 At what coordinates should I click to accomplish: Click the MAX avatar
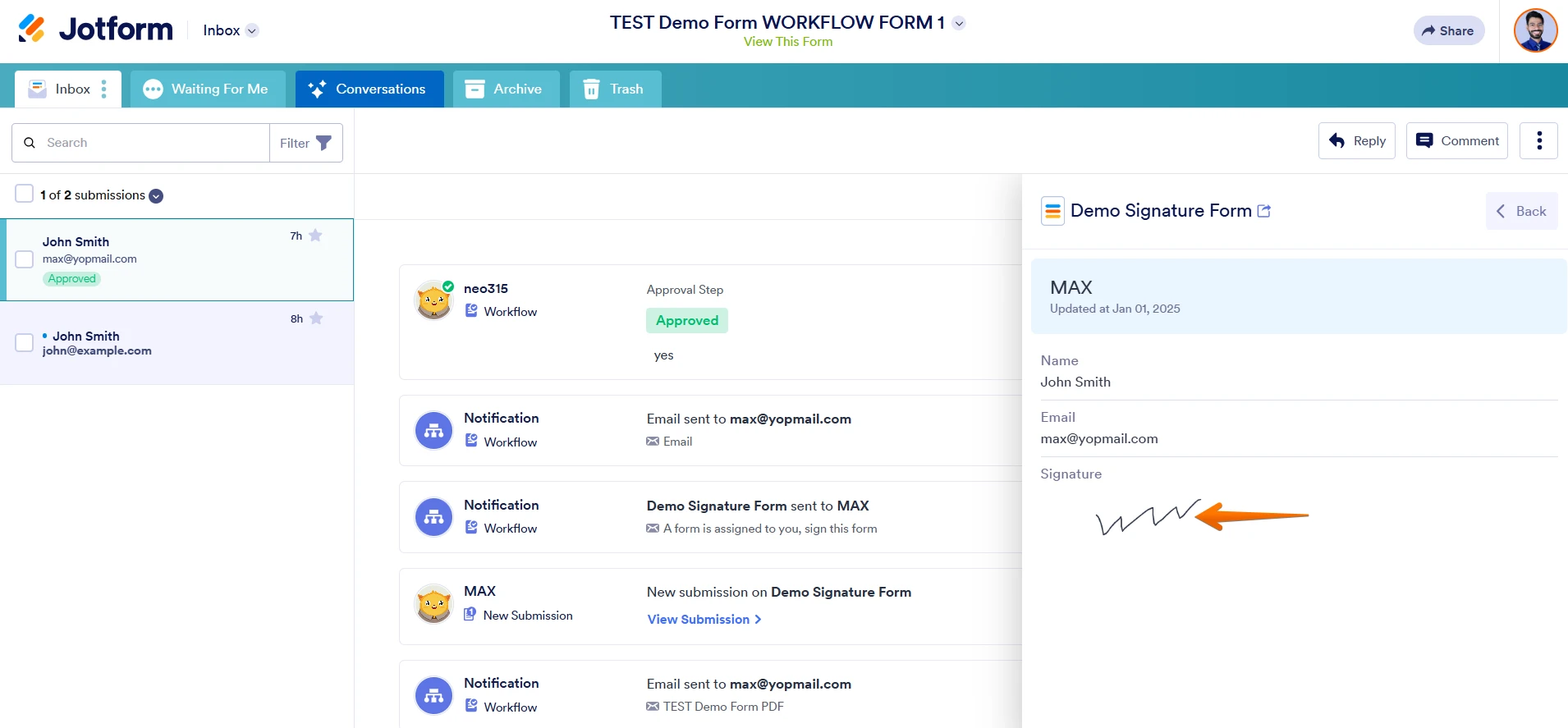click(x=433, y=604)
